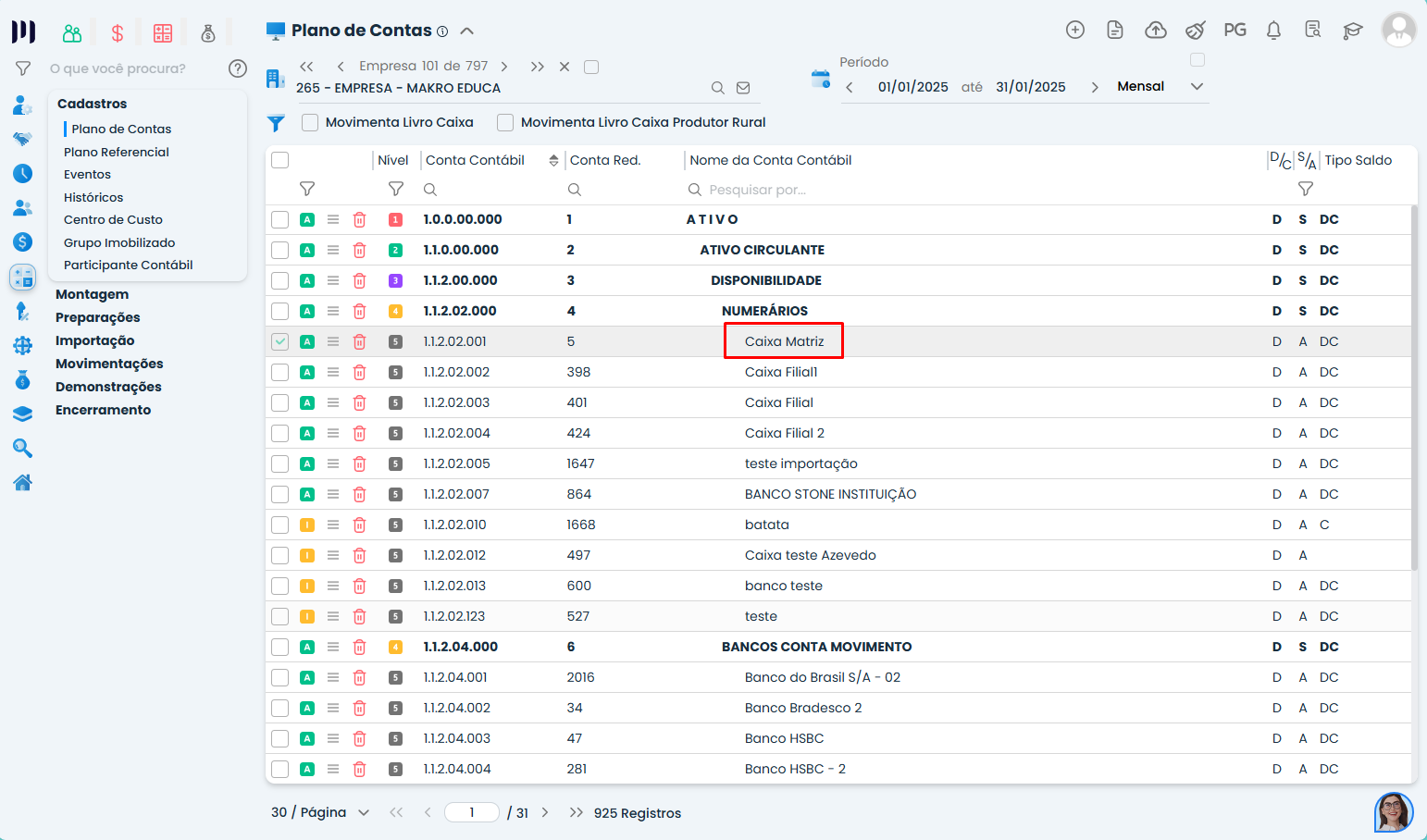
Task: Collapse the Plano de Contas title chevron
Action: click(x=467, y=31)
